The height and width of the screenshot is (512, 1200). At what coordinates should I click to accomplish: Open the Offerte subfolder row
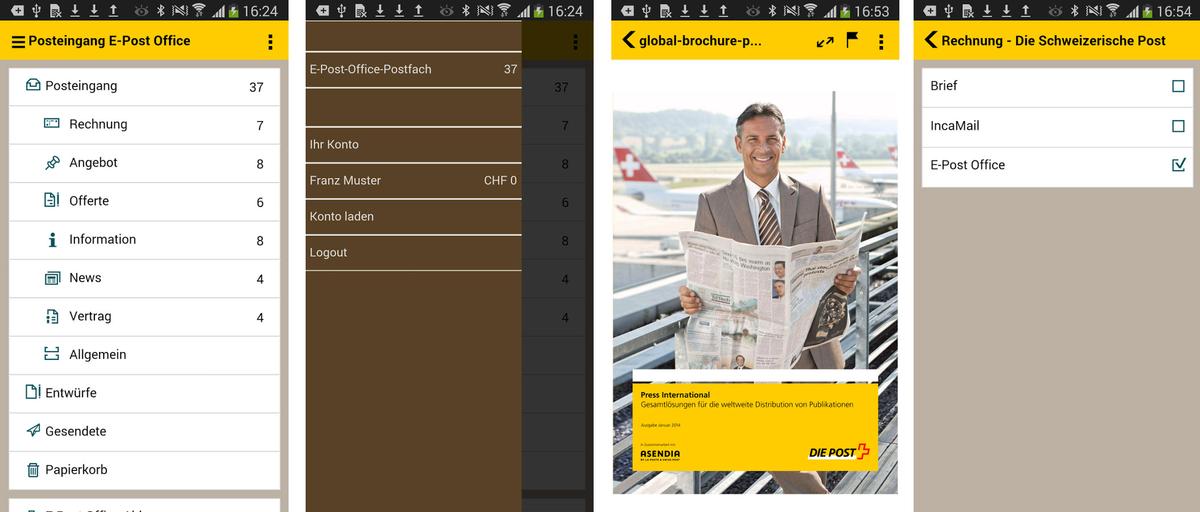pos(145,201)
